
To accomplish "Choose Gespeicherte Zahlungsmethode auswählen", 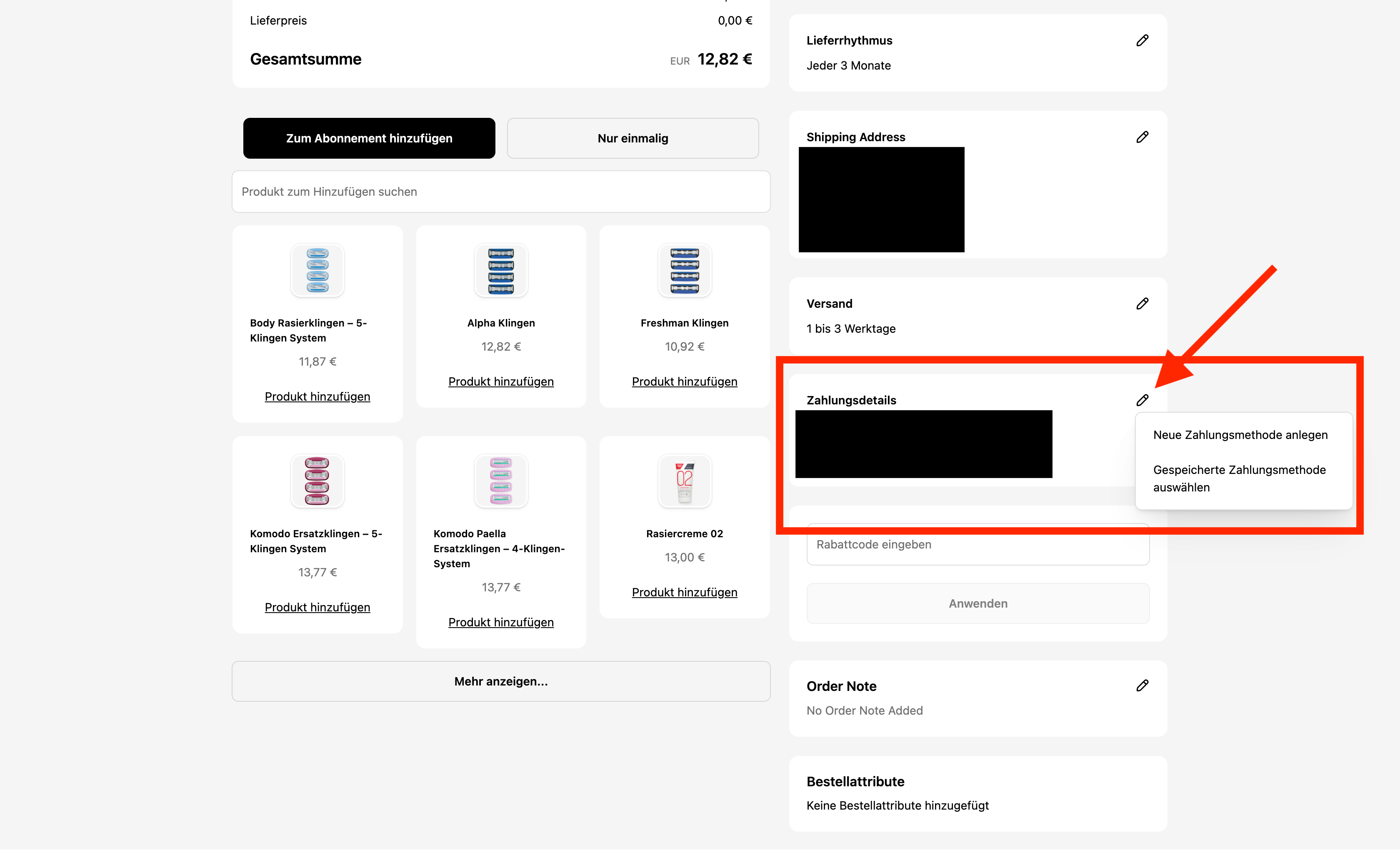I will pyautogui.click(x=1239, y=478).
